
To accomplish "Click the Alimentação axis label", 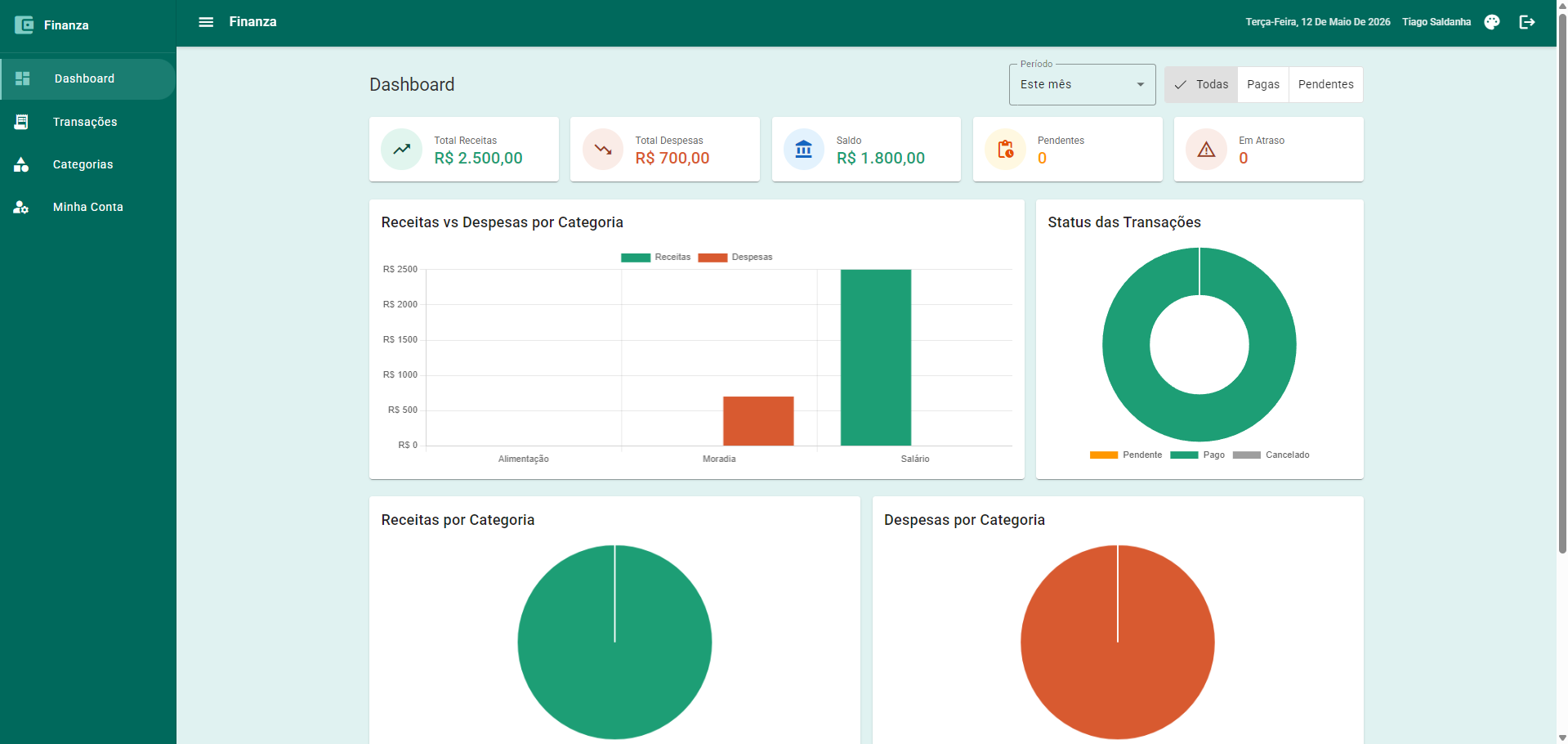I will click(x=524, y=459).
